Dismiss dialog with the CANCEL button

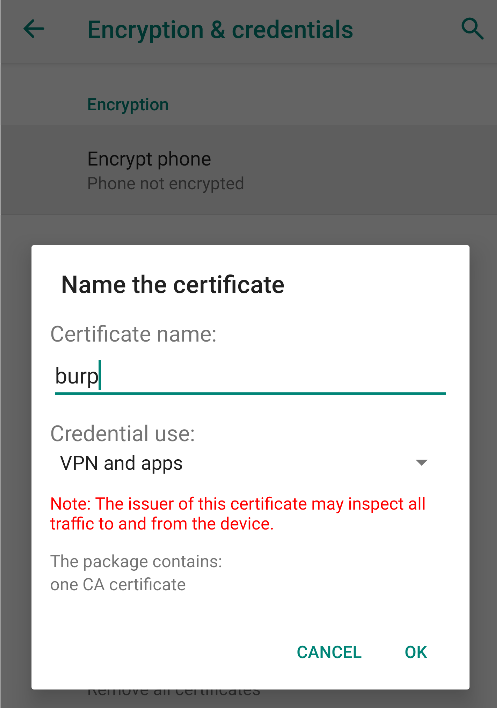point(329,652)
